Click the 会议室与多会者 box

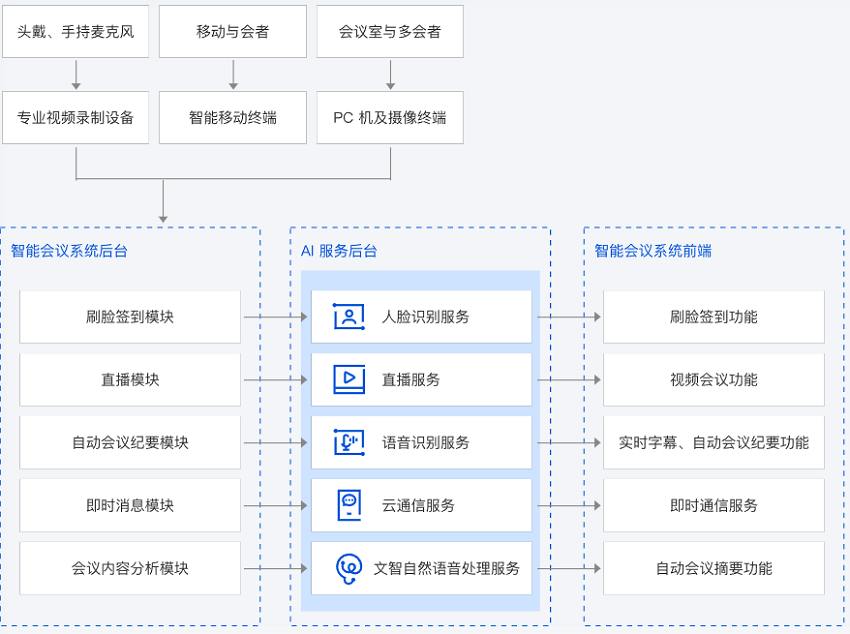coord(390,31)
